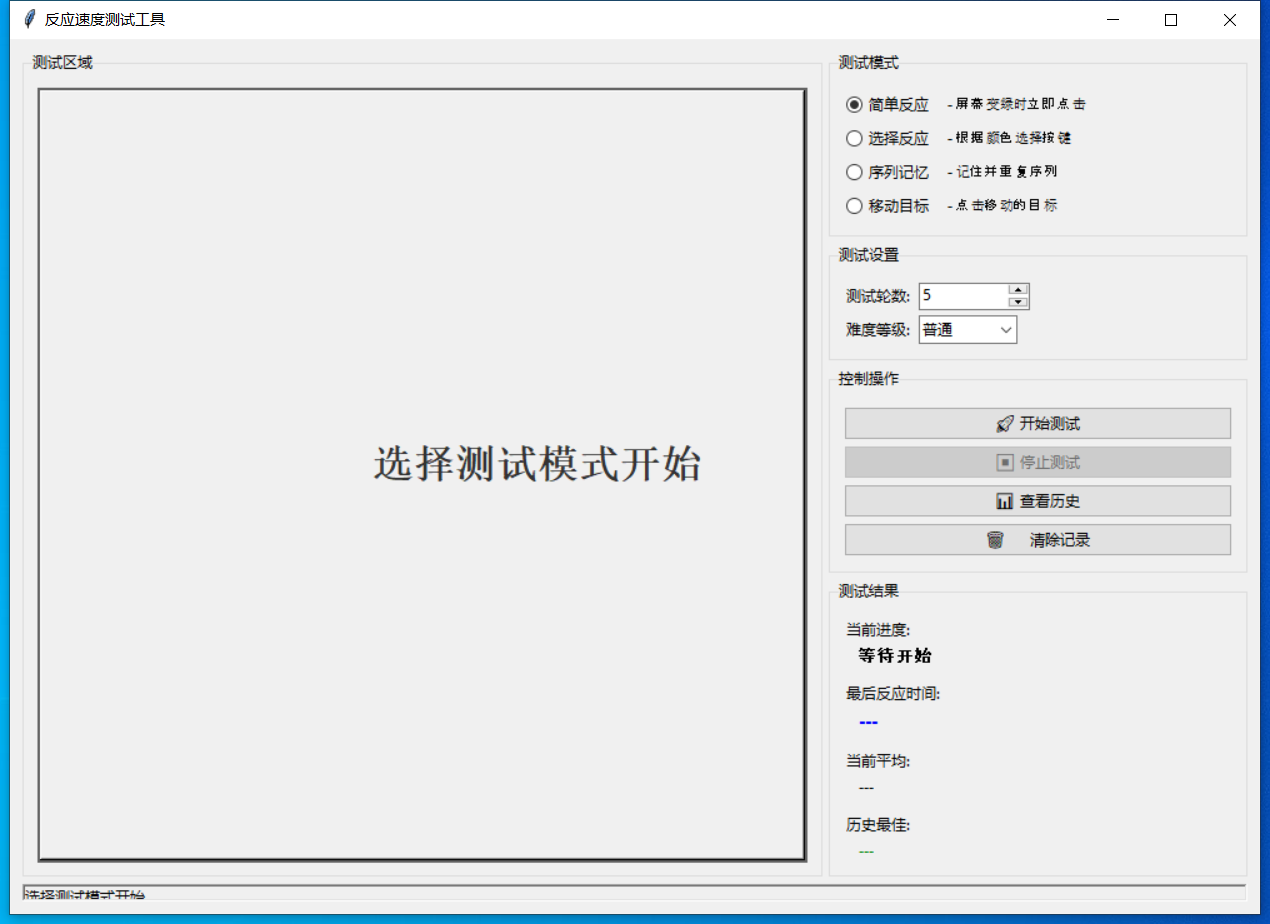Click 清除记录 to clear records
The width and height of the screenshot is (1270, 924).
click(1038, 540)
